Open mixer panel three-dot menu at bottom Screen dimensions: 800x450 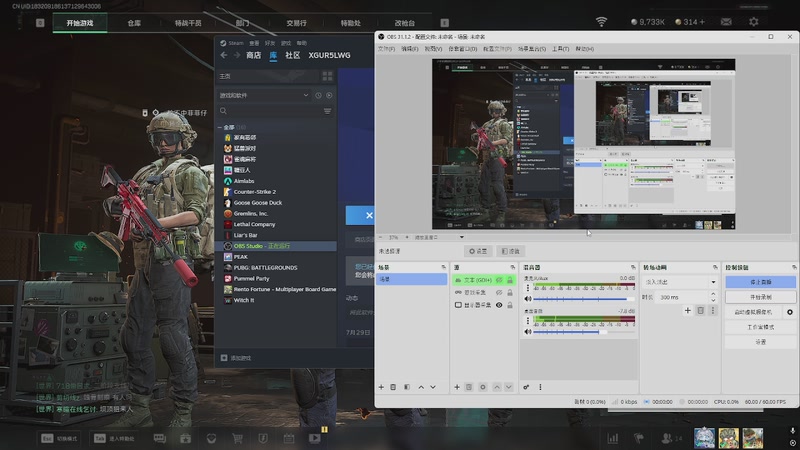540,387
